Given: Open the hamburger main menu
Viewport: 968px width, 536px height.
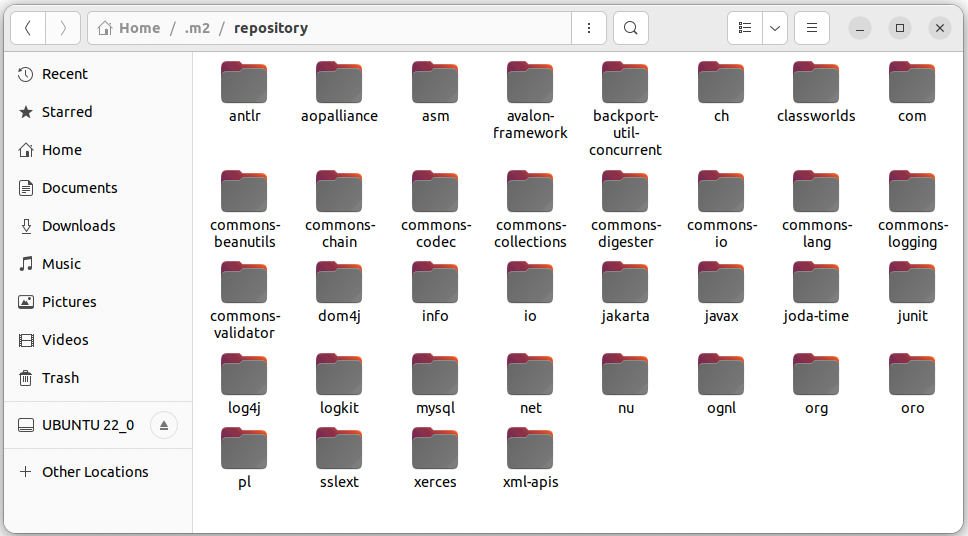Looking at the screenshot, I should [812, 28].
